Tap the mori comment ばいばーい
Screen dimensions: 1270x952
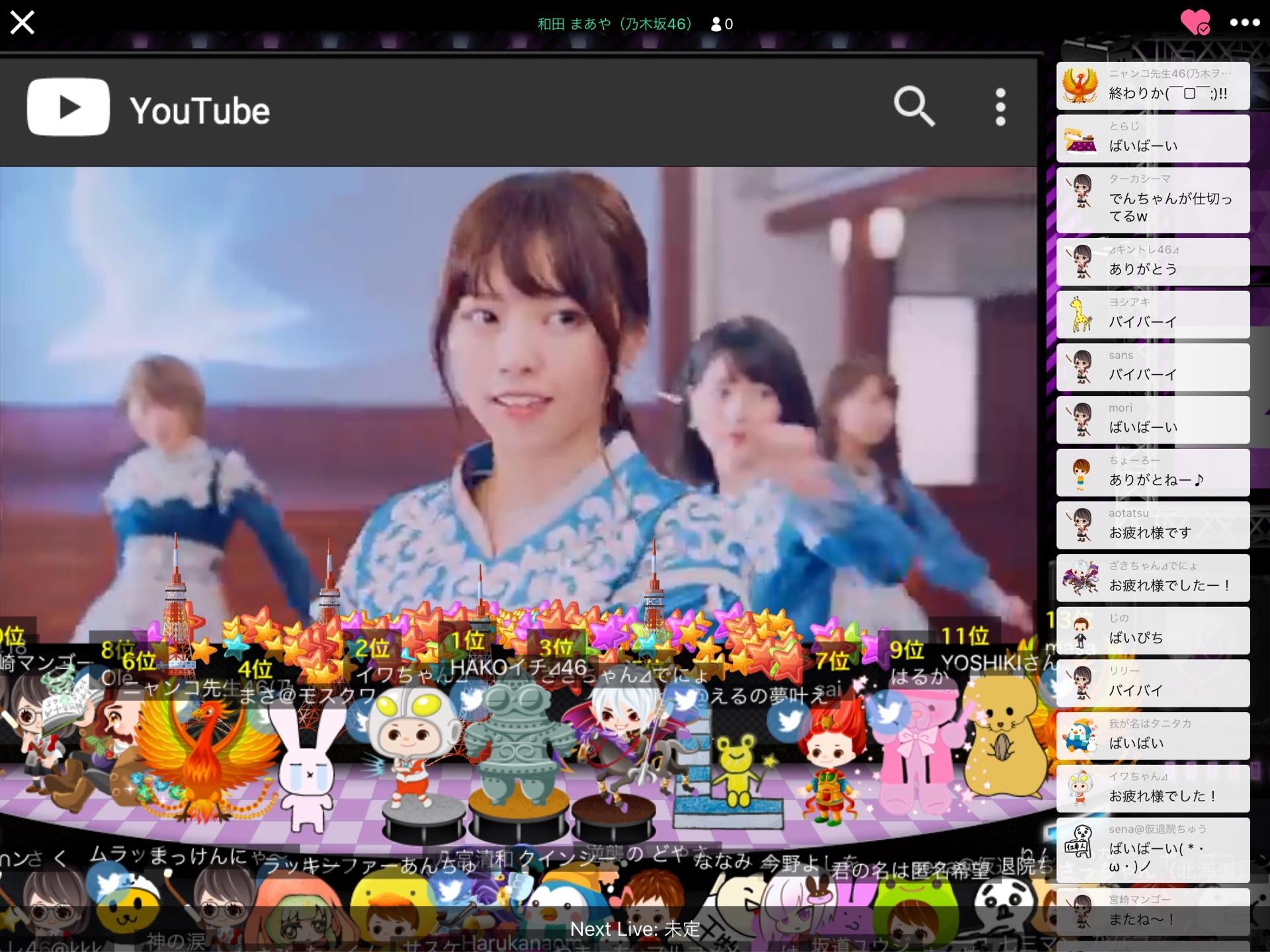(x=1152, y=420)
